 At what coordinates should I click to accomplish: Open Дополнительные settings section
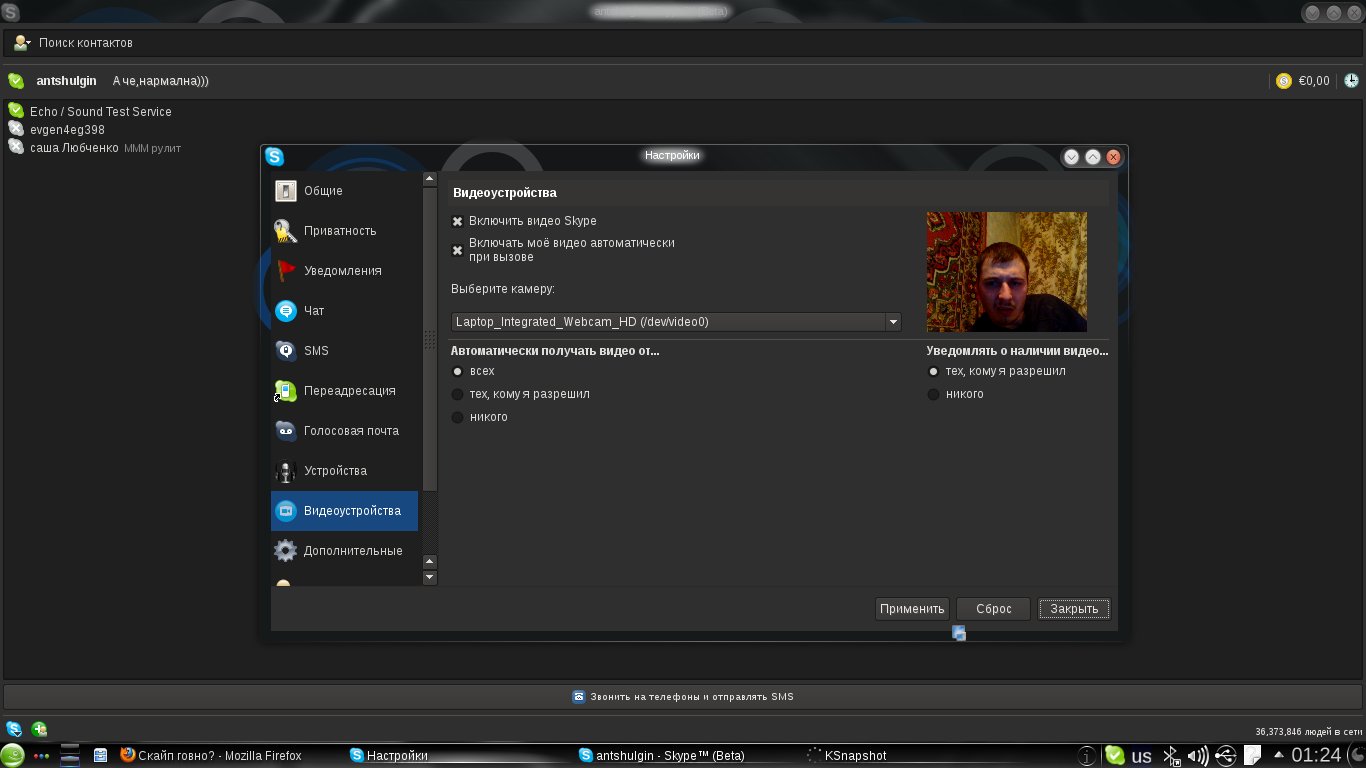[x=344, y=551]
